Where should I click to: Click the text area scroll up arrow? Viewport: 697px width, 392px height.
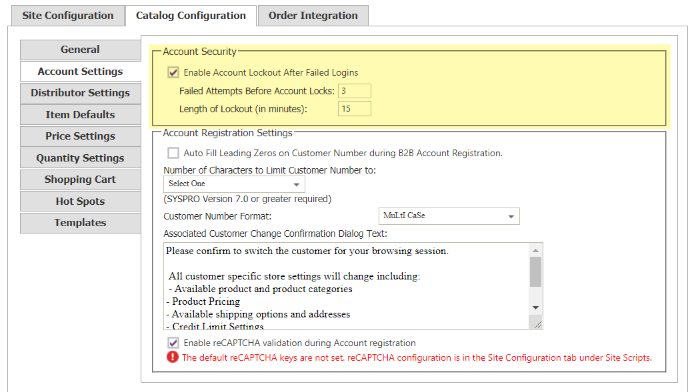coord(536,251)
